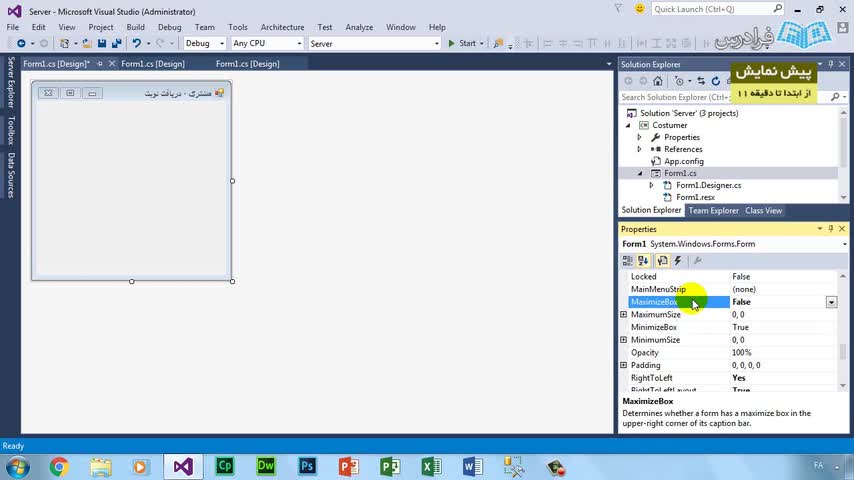Image resolution: width=854 pixels, height=480 pixels.
Task: Click in the Quick Launch search field
Action: click(712, 9)
